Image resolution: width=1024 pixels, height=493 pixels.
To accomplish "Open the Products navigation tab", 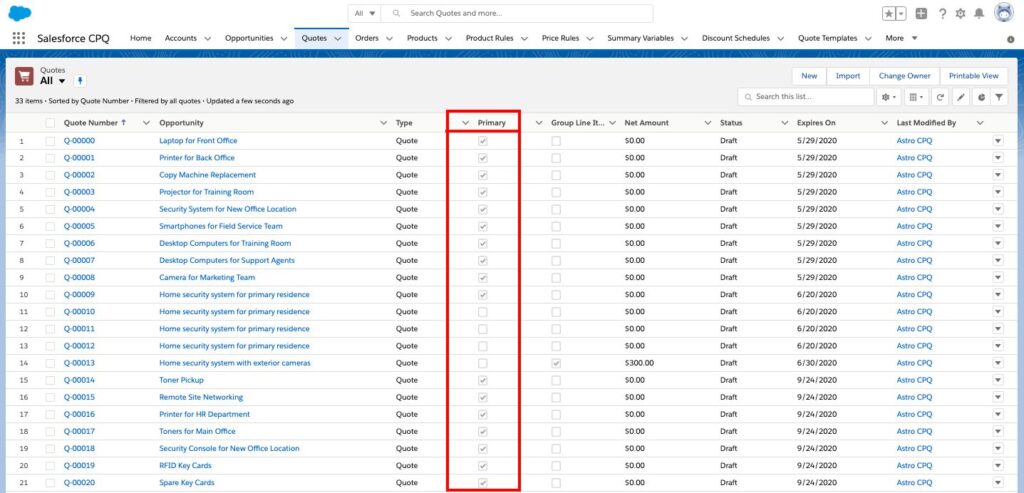I will (x=422, y=38).
